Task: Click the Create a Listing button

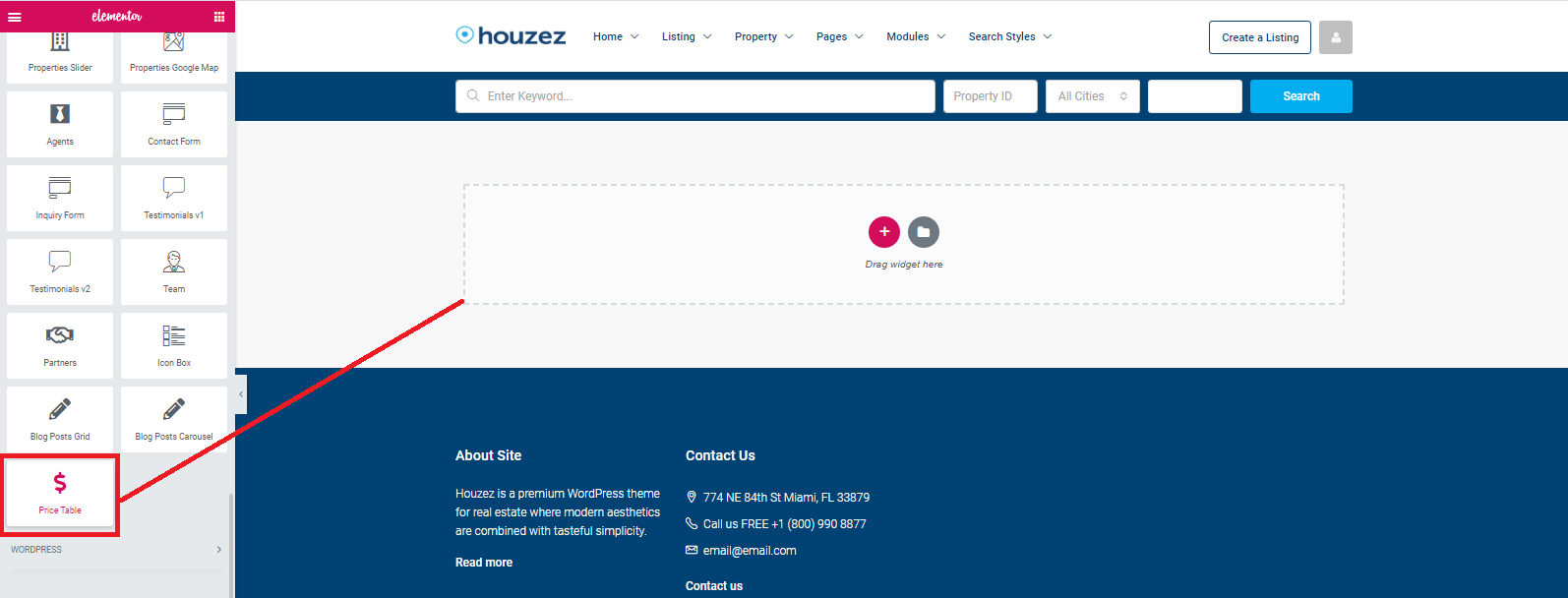Action: (x=1260, y=37)
